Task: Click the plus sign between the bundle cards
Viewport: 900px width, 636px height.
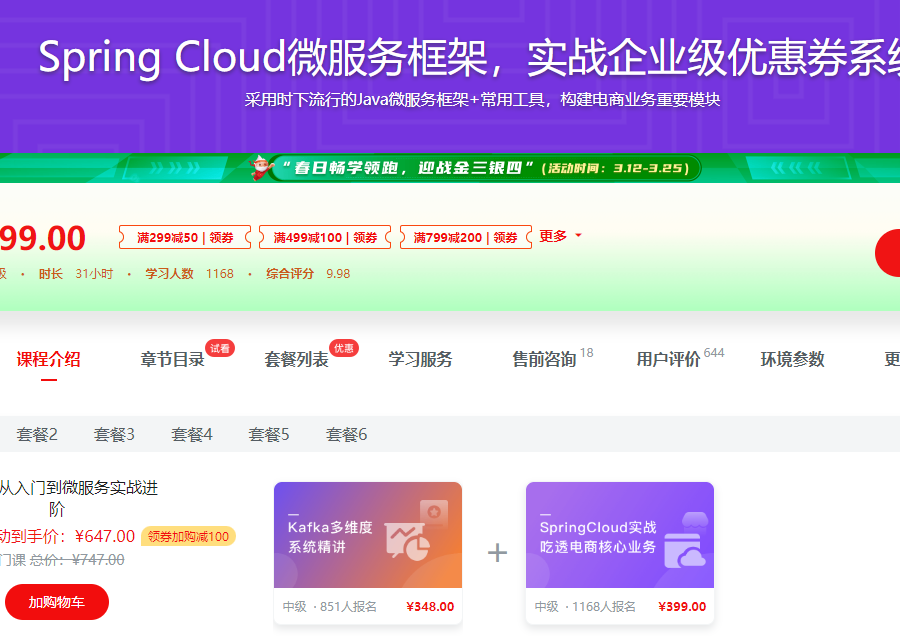Action: click(495, 552)
